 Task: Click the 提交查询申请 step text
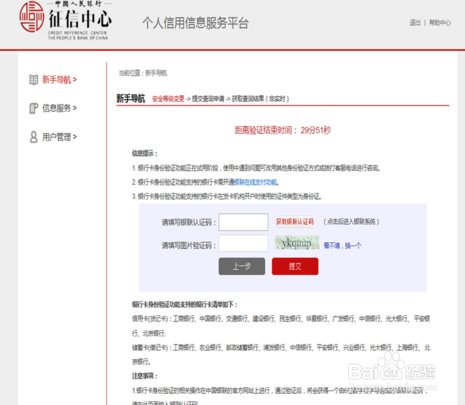point(208,99)
